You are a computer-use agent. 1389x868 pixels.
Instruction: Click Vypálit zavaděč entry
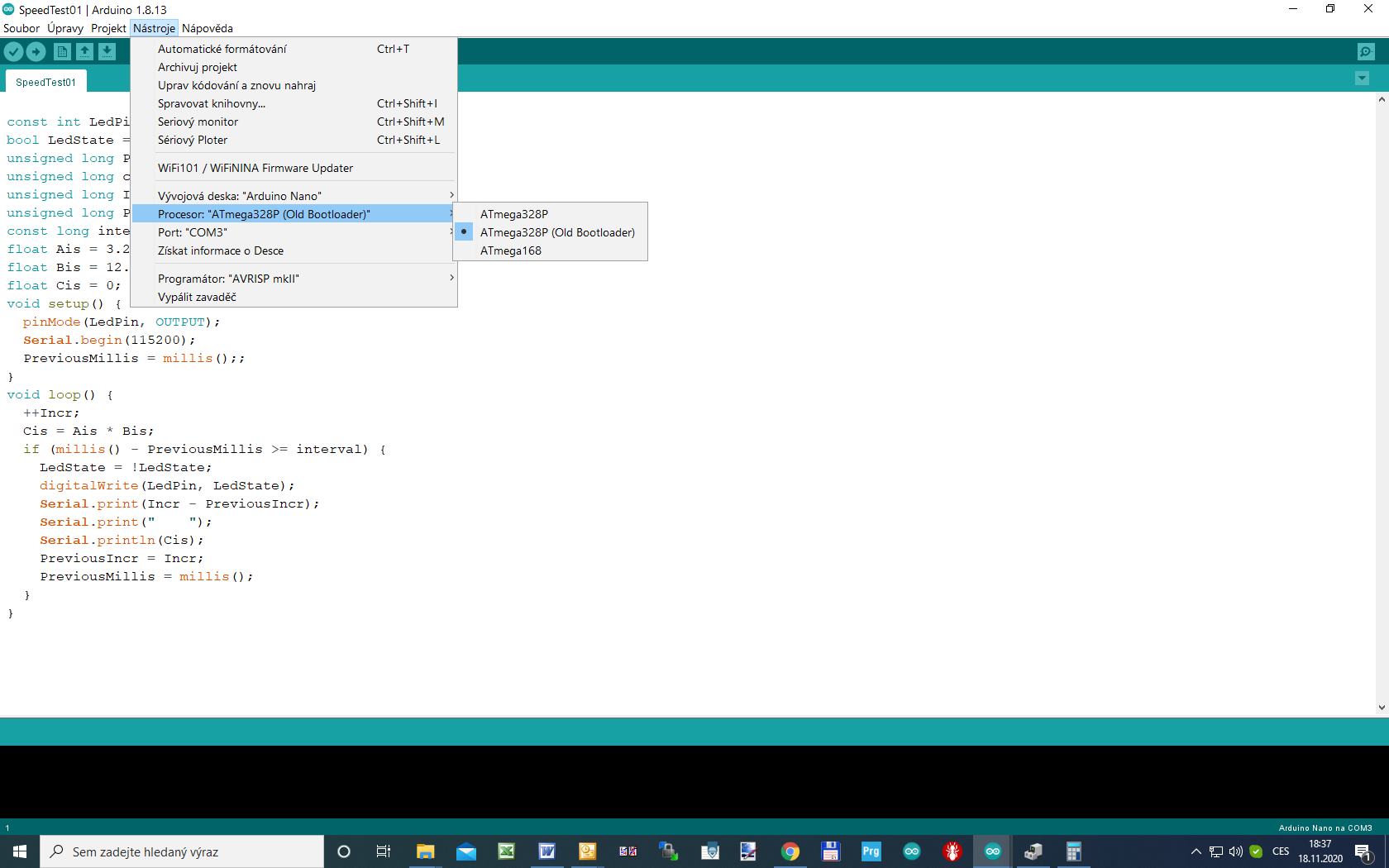(x=197, y=297)
